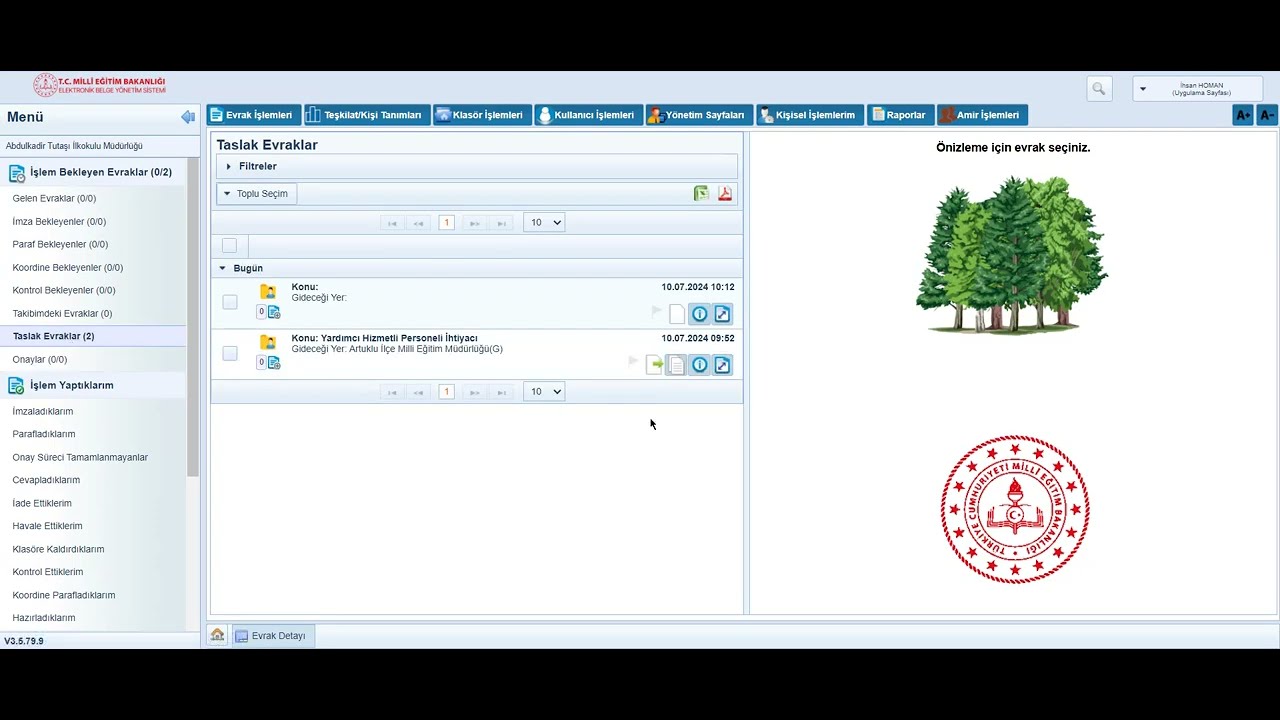Decrease font size with A- button
1280x720 pixels.
click(x=1267, y=115)
